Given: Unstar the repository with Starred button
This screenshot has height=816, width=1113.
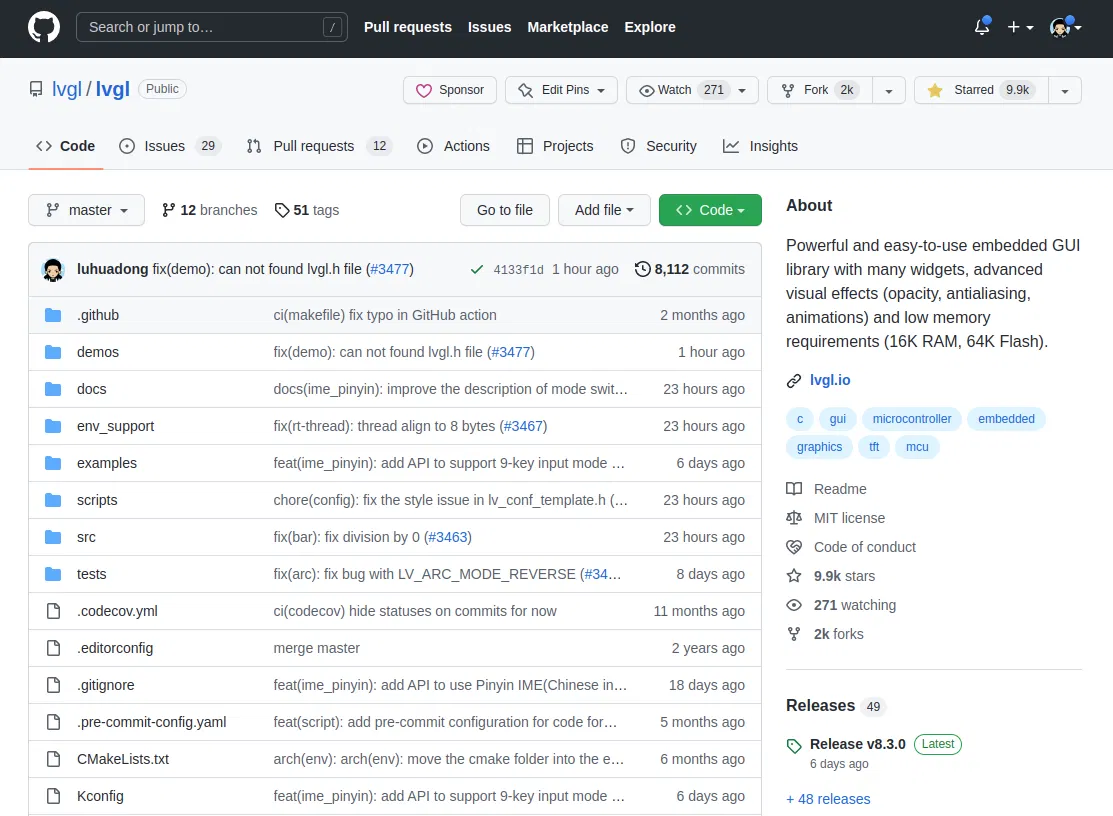Looking at the screenshot, I should pos(981,90).
